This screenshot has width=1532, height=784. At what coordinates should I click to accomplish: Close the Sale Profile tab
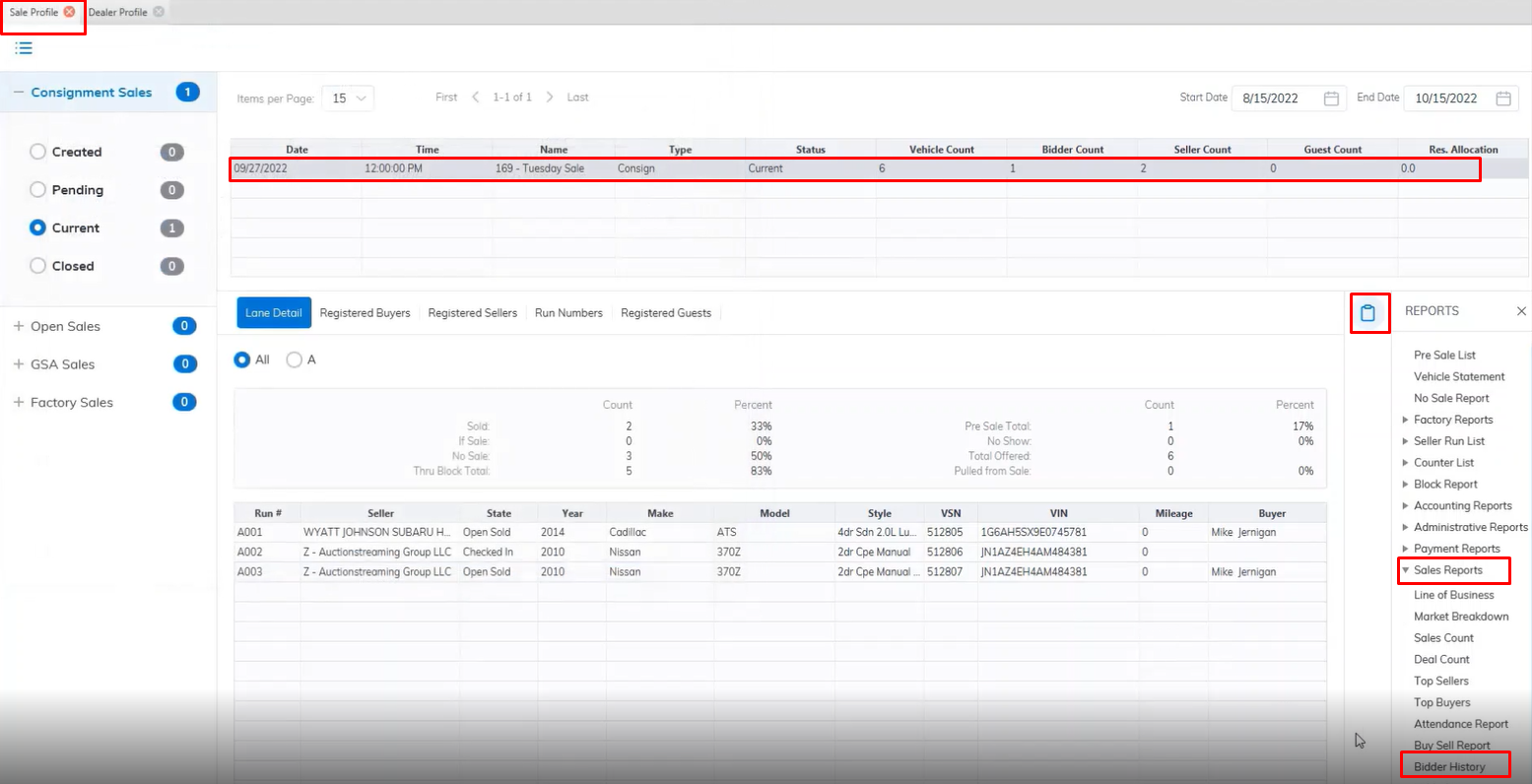[x=69, y=12]
